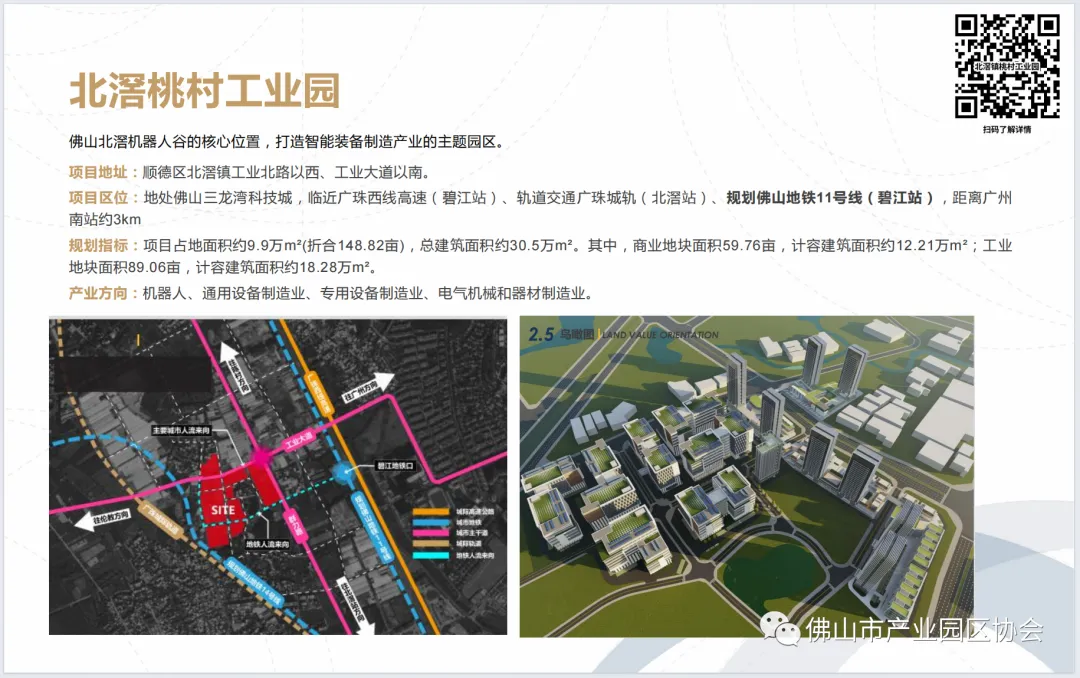Screen dimensions: 1080x678
Task: Click the 主要城市人流来向 map label
Action: click(181, 430)
